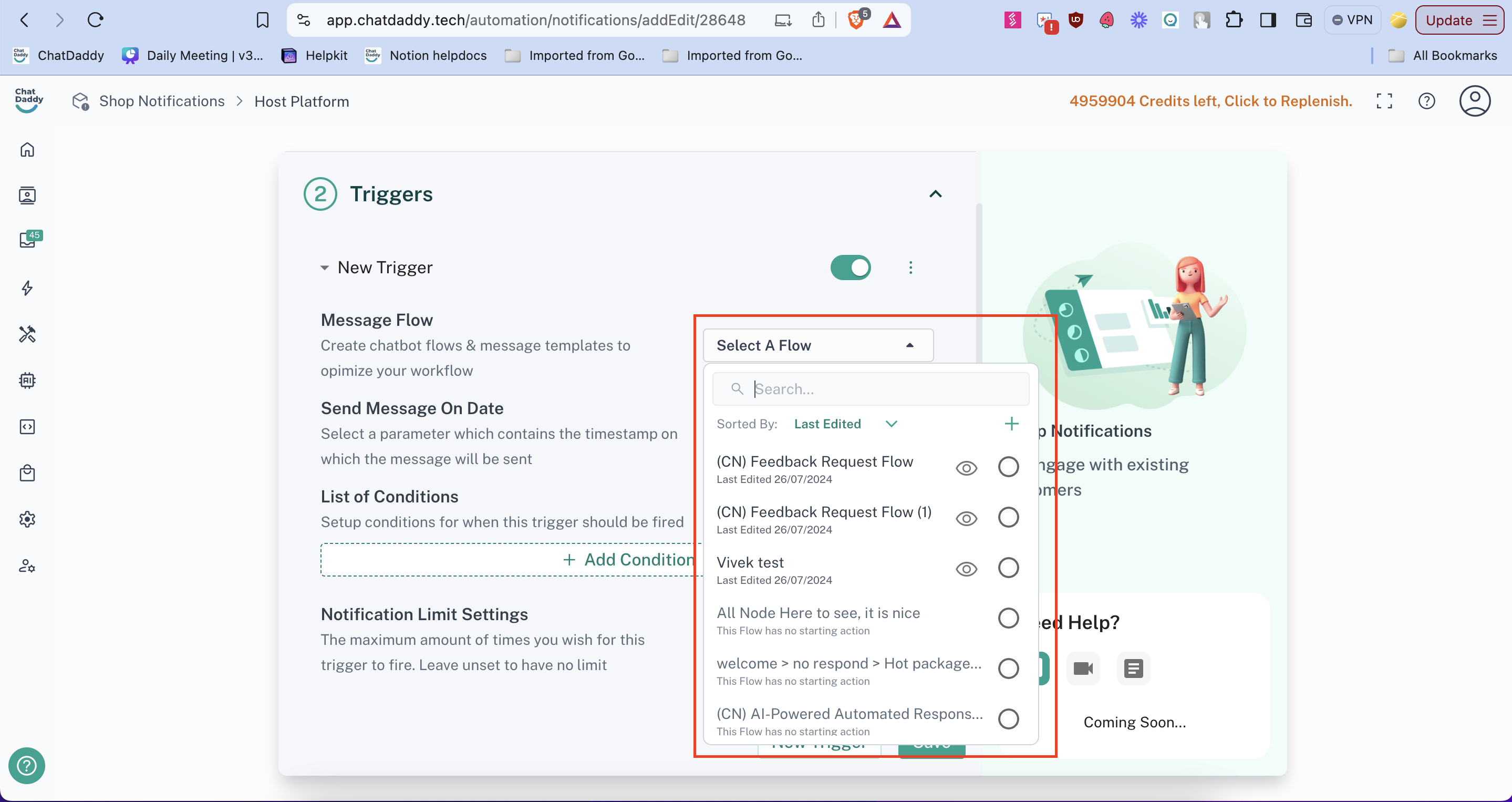Open the Brave wallet icon
Screen dimensions: 1512x802
(1303, 20)
